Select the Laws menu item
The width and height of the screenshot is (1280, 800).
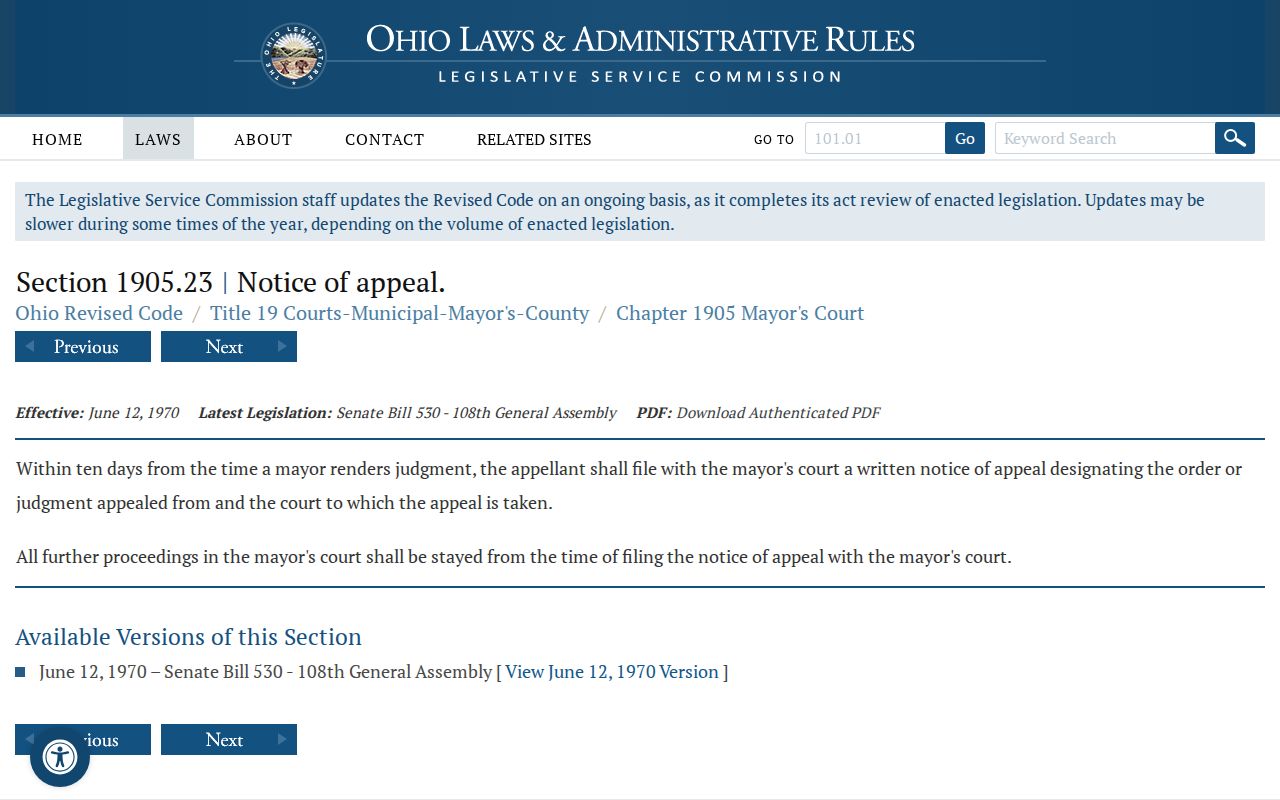(158, 139)
